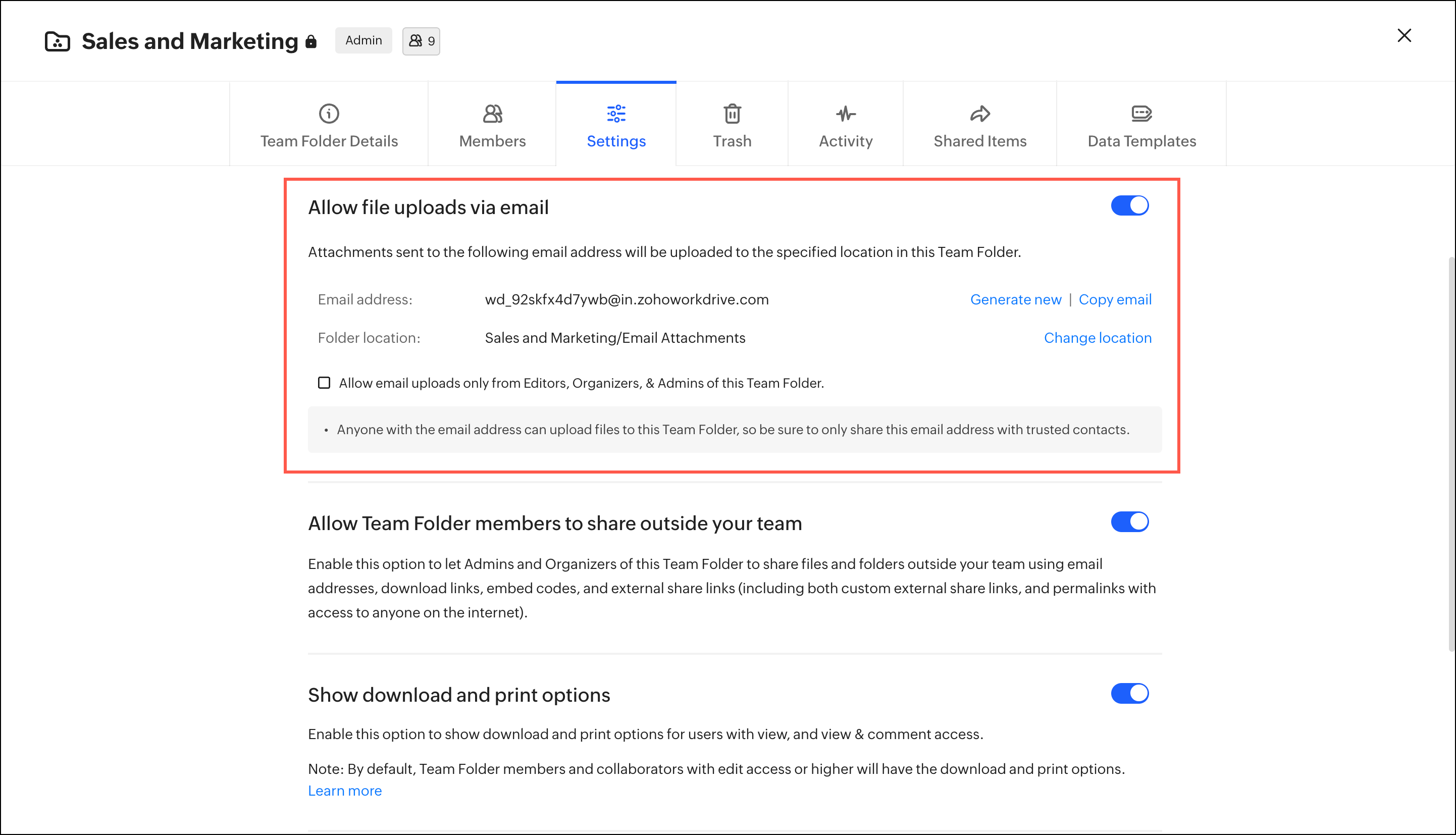Click Generate new email link

(1015, 299)
